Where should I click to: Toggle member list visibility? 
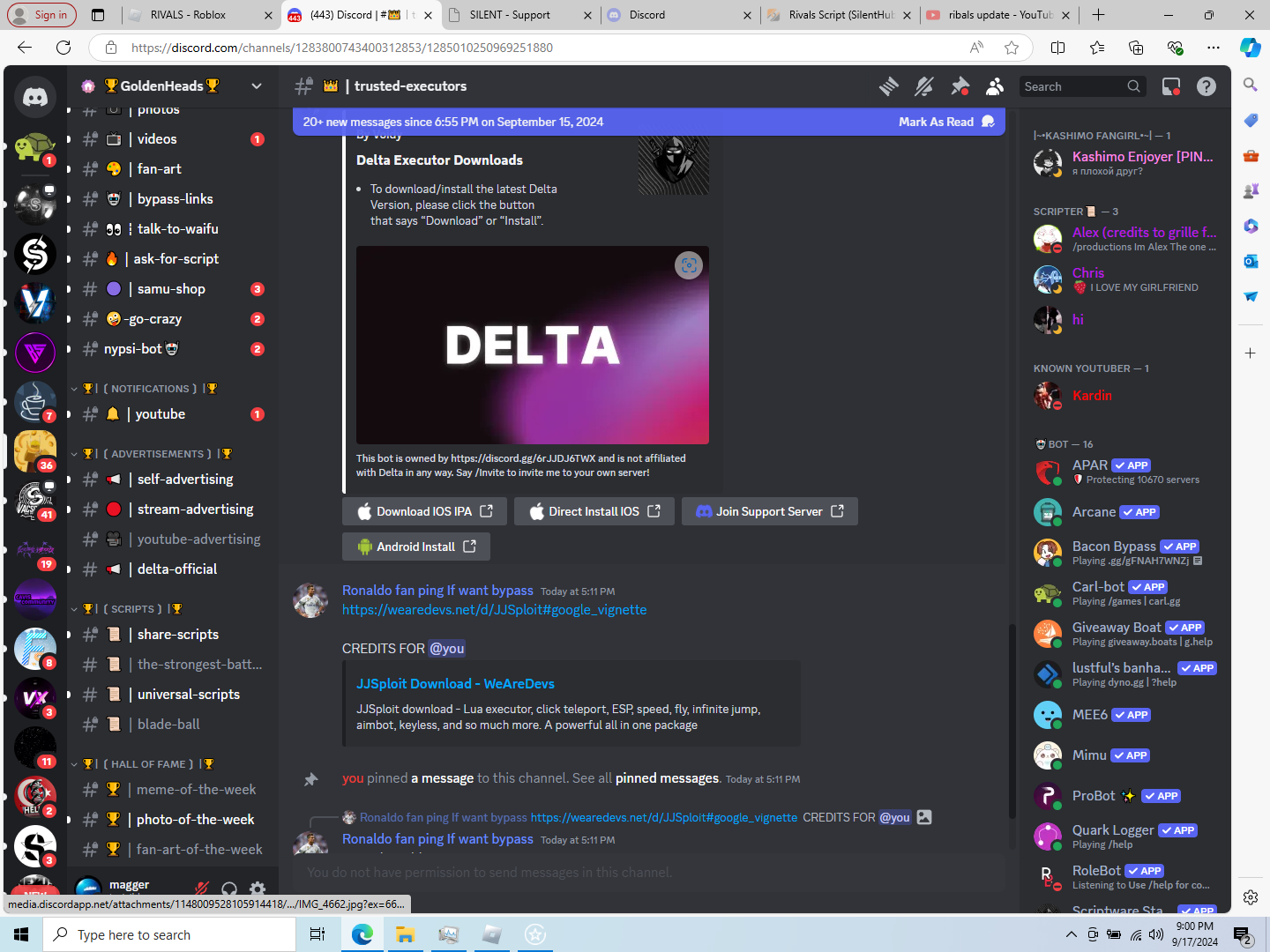(x=995, y=86)
